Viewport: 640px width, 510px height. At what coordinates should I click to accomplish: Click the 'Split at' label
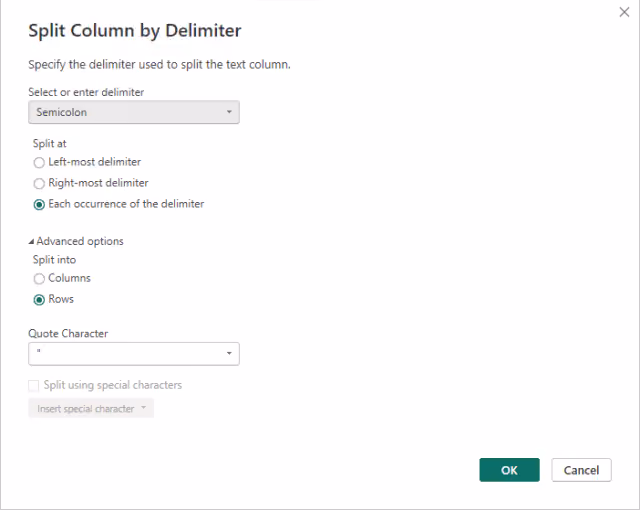(49, 144)
